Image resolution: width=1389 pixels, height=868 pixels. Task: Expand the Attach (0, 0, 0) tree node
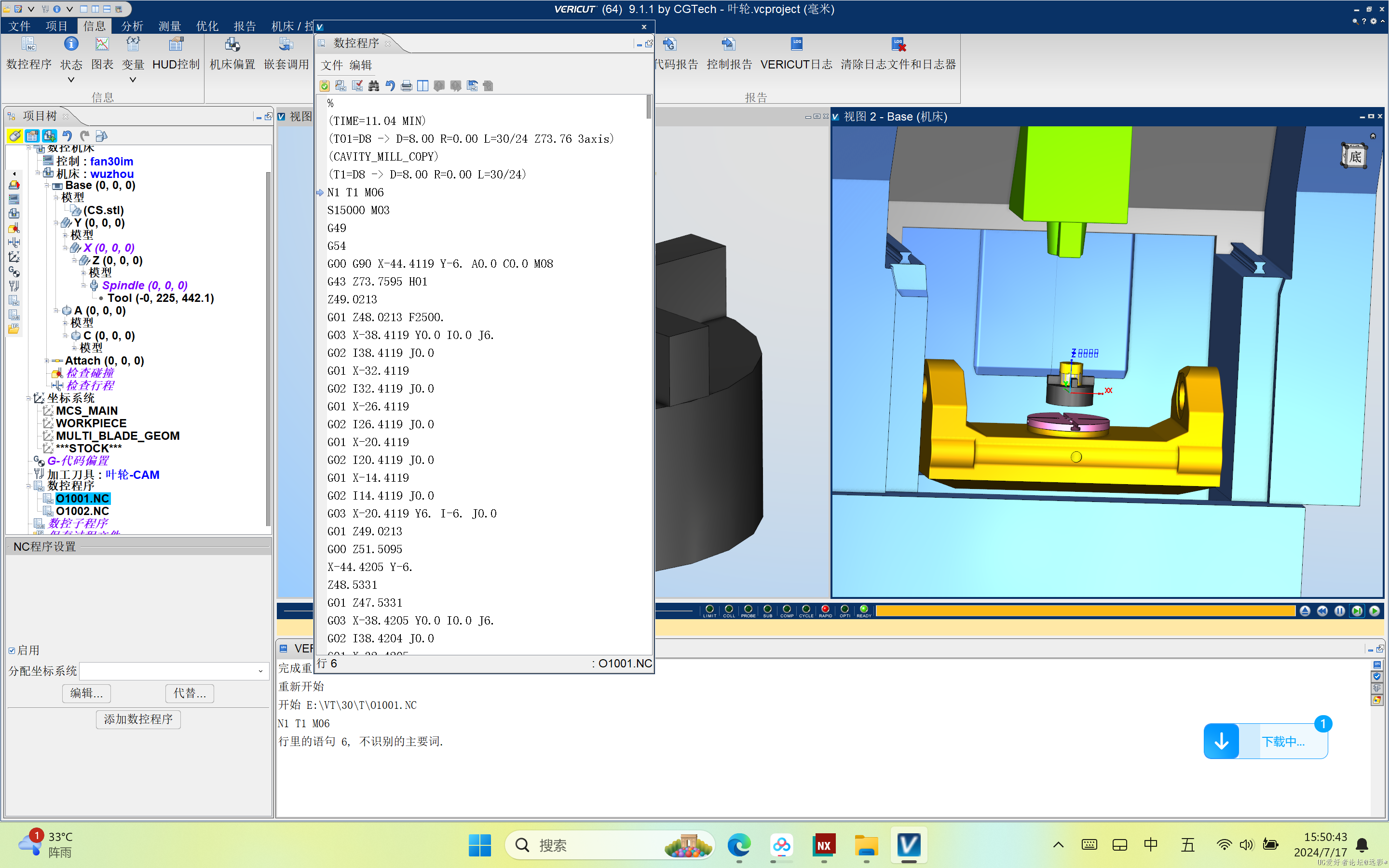click(x=47, y=361)
